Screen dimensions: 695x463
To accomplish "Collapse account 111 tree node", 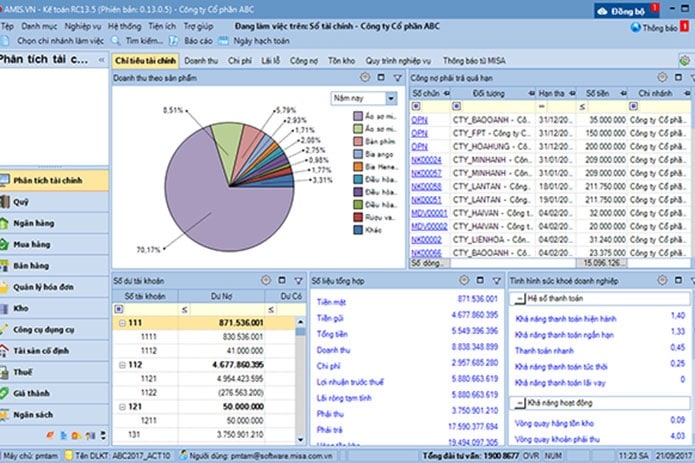I will tap(122, 323).
